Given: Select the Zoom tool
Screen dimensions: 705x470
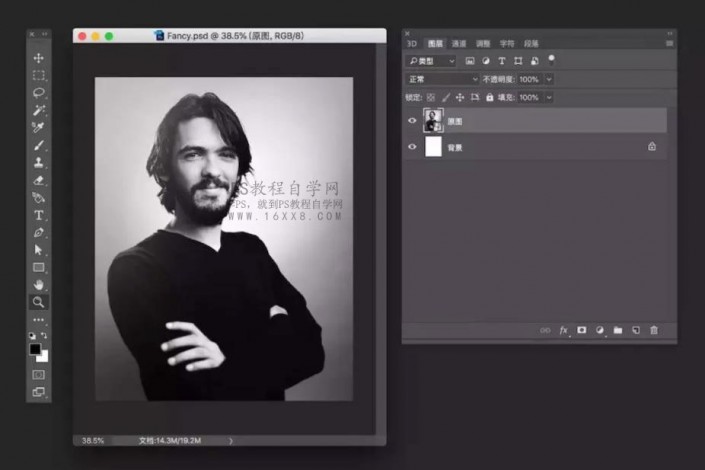Looking at the screenshot, I should (39, 302).
